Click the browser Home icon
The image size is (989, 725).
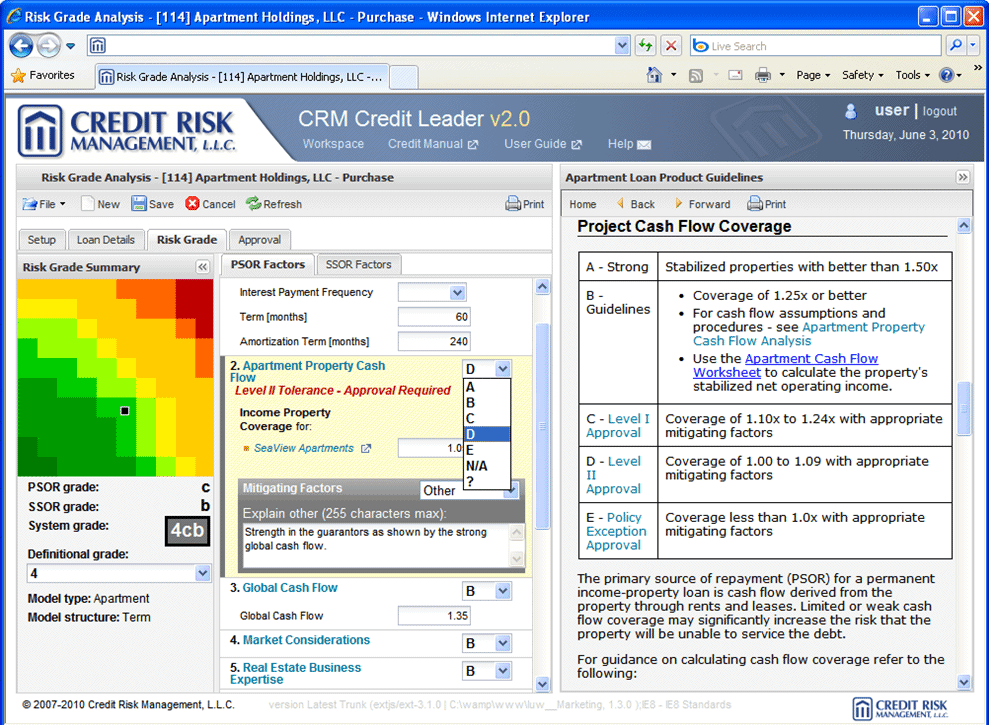pyautogui.click(x=655, y=75)
